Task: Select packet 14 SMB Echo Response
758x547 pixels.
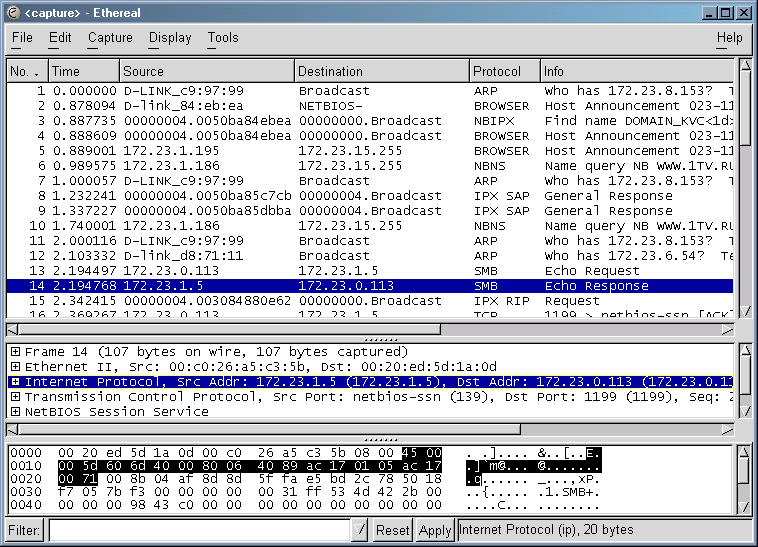Action: [370, 286]
